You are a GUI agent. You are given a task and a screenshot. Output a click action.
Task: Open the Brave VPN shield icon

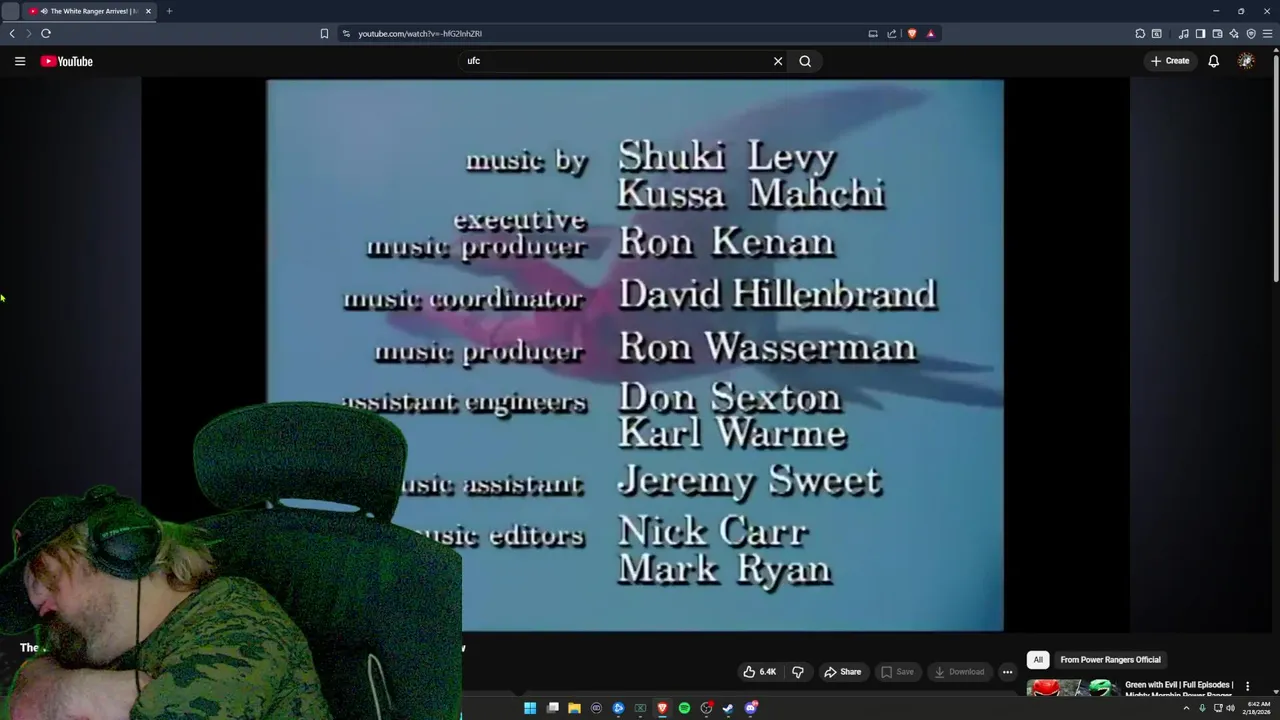tap(1250, 33)
